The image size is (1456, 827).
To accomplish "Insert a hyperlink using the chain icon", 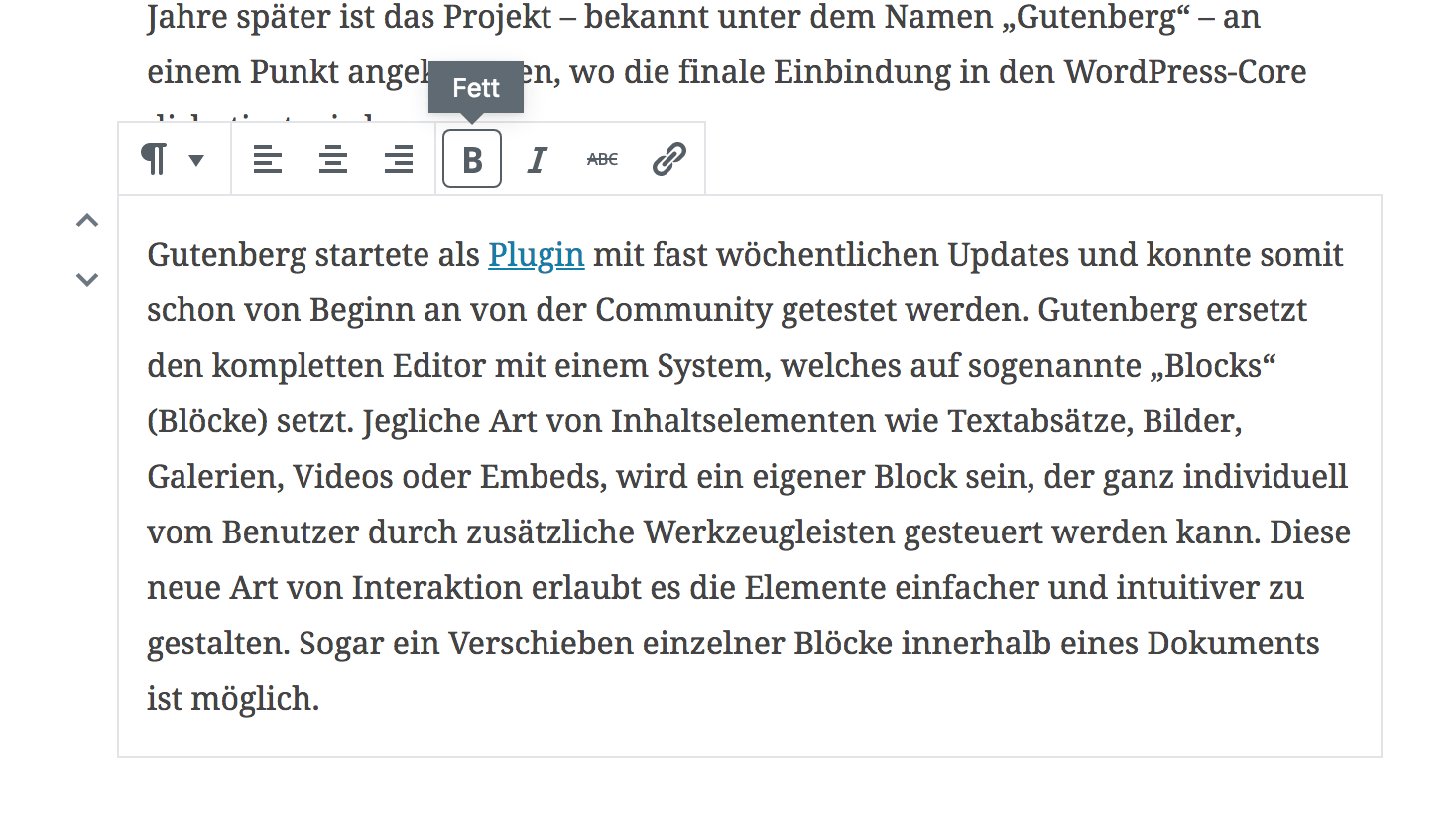I will pyautogui.click(x=668, y=159).
